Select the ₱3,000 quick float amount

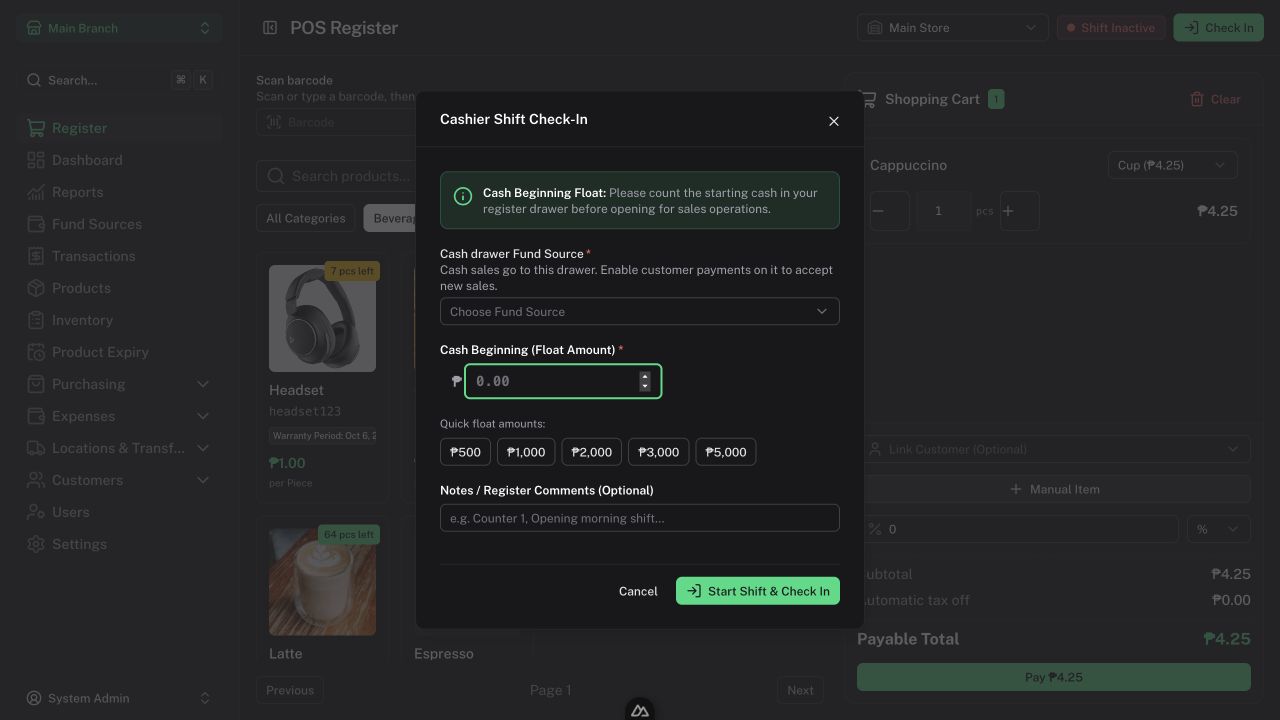(x=659, y=452)
